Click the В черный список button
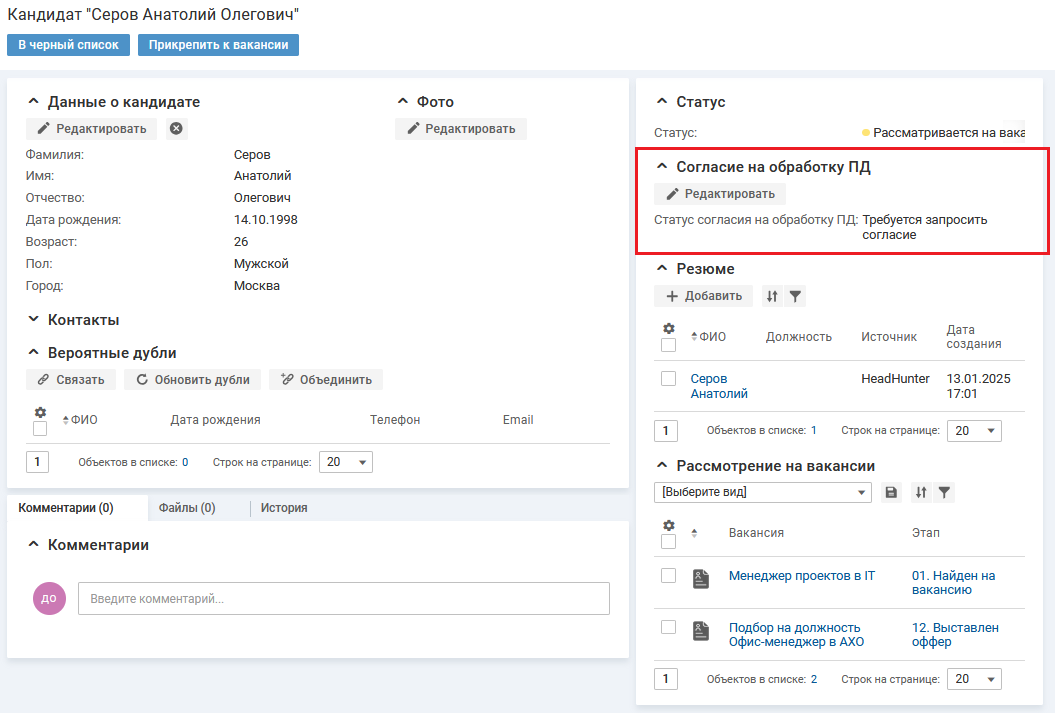 68,45
